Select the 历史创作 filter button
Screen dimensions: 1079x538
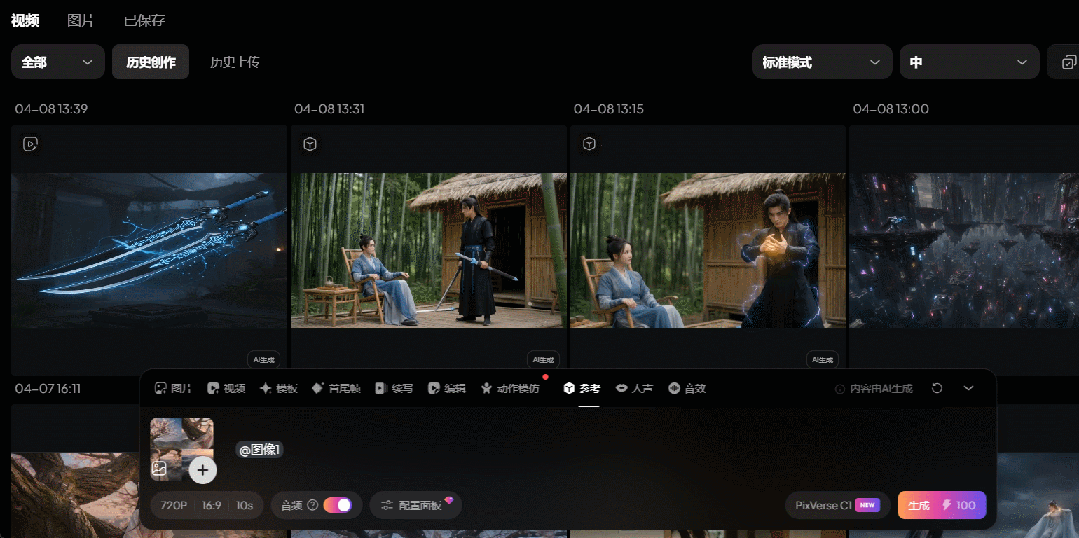tap(151, 62)
